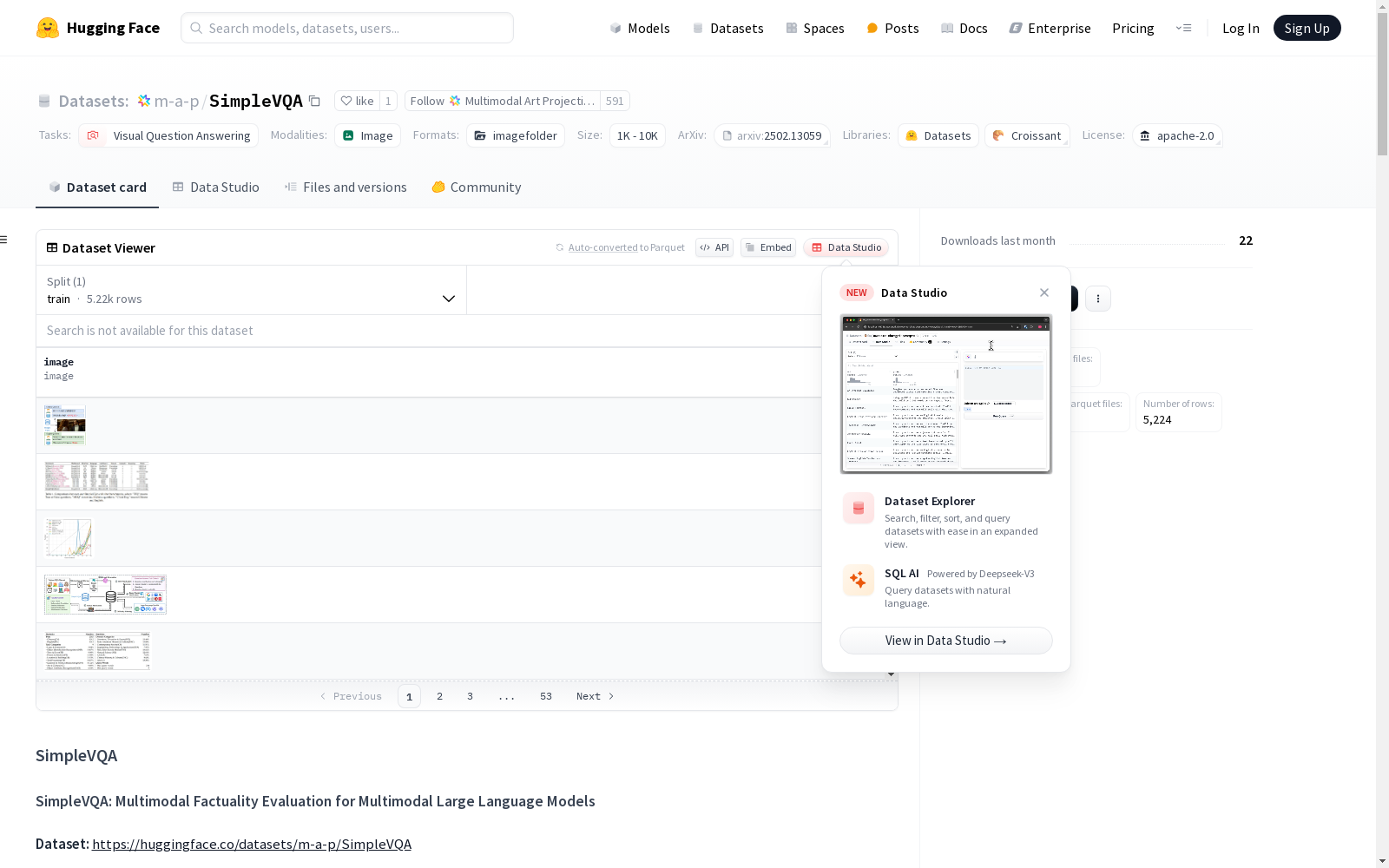Viewport: 1389px width, 868px height.
Task: Click the Sign Up button
Action: pyautogui.click(x=1307, y=28)
